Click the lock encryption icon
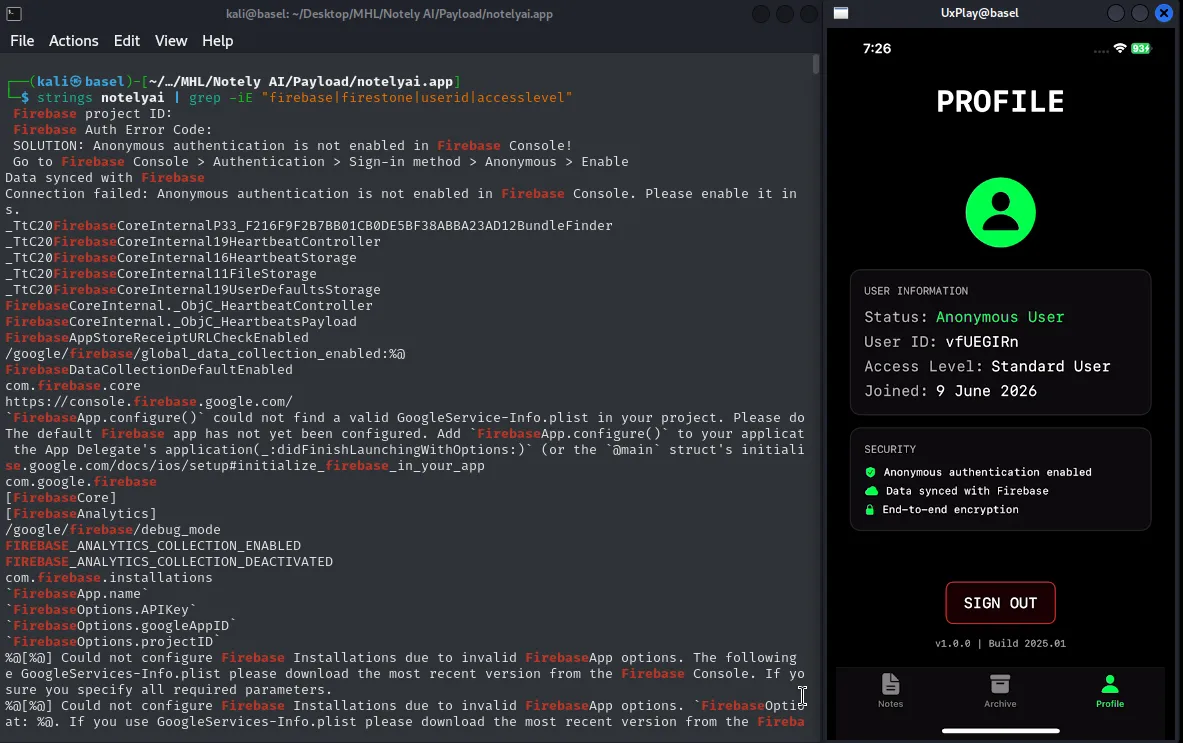Viewport: 1183px width, 743px height. click(870, 510)
